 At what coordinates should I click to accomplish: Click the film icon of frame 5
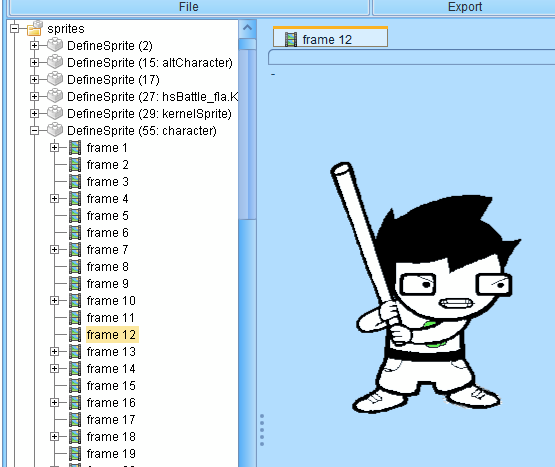click(75, 216)
